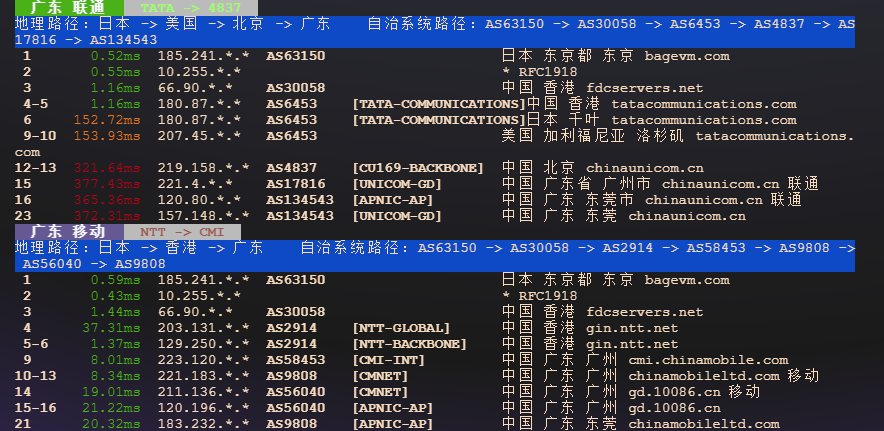Click the NTT -> CMI route label

[182, 232]
